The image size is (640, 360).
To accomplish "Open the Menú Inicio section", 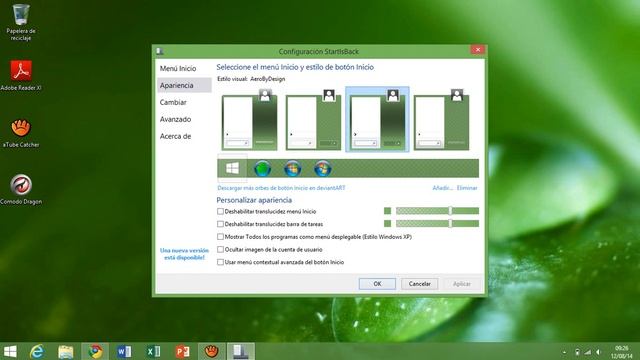I will click(x=184, y=69).
